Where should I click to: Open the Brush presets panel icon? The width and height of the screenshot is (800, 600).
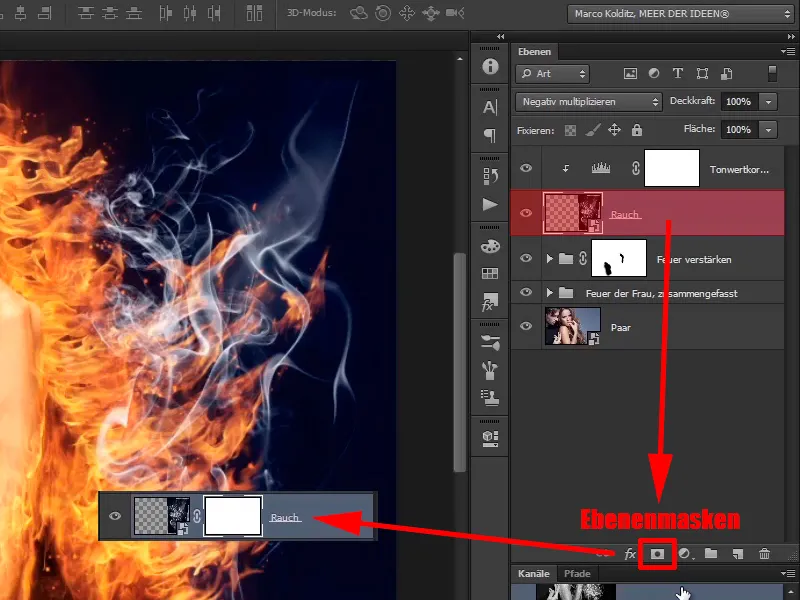point(490,342)
